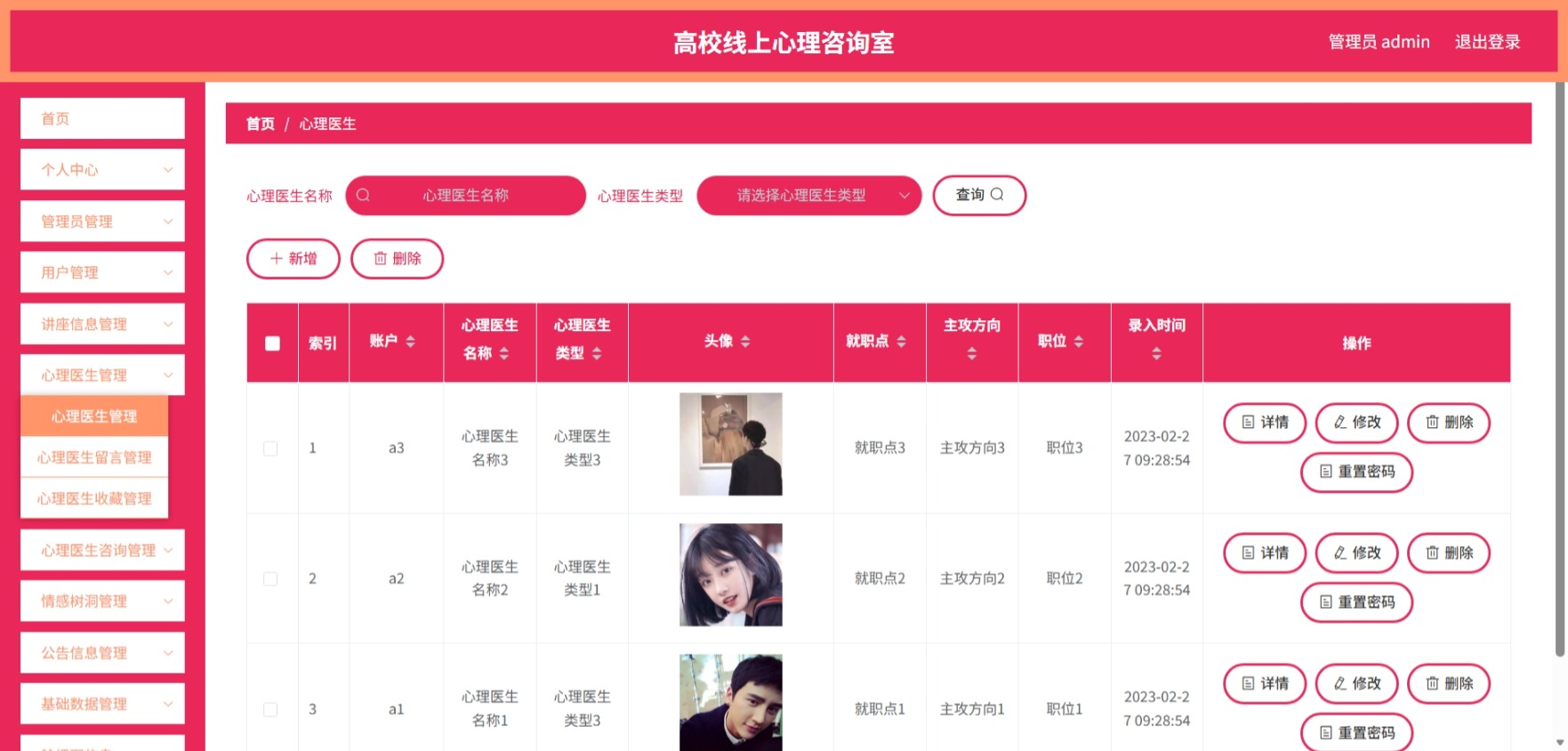Sort by 头像 column arrows

(745, 341)
